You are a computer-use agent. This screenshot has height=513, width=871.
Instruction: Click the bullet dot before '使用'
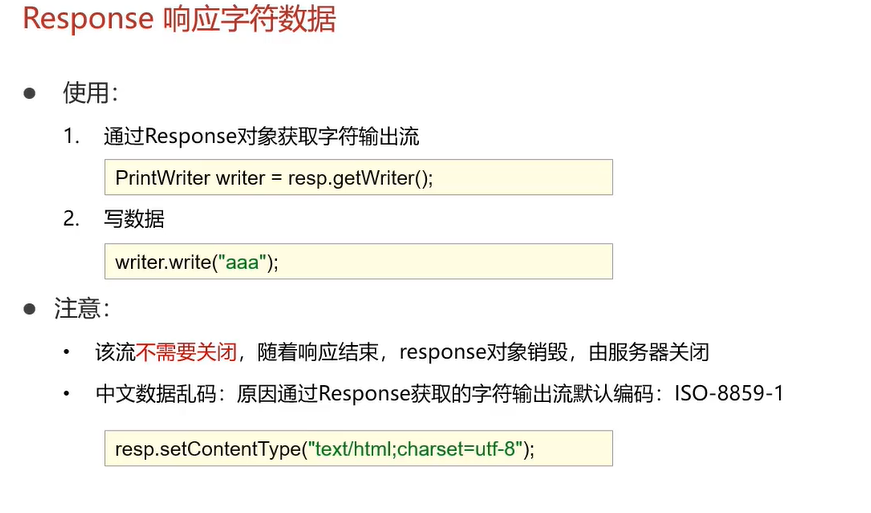(29, 93)
